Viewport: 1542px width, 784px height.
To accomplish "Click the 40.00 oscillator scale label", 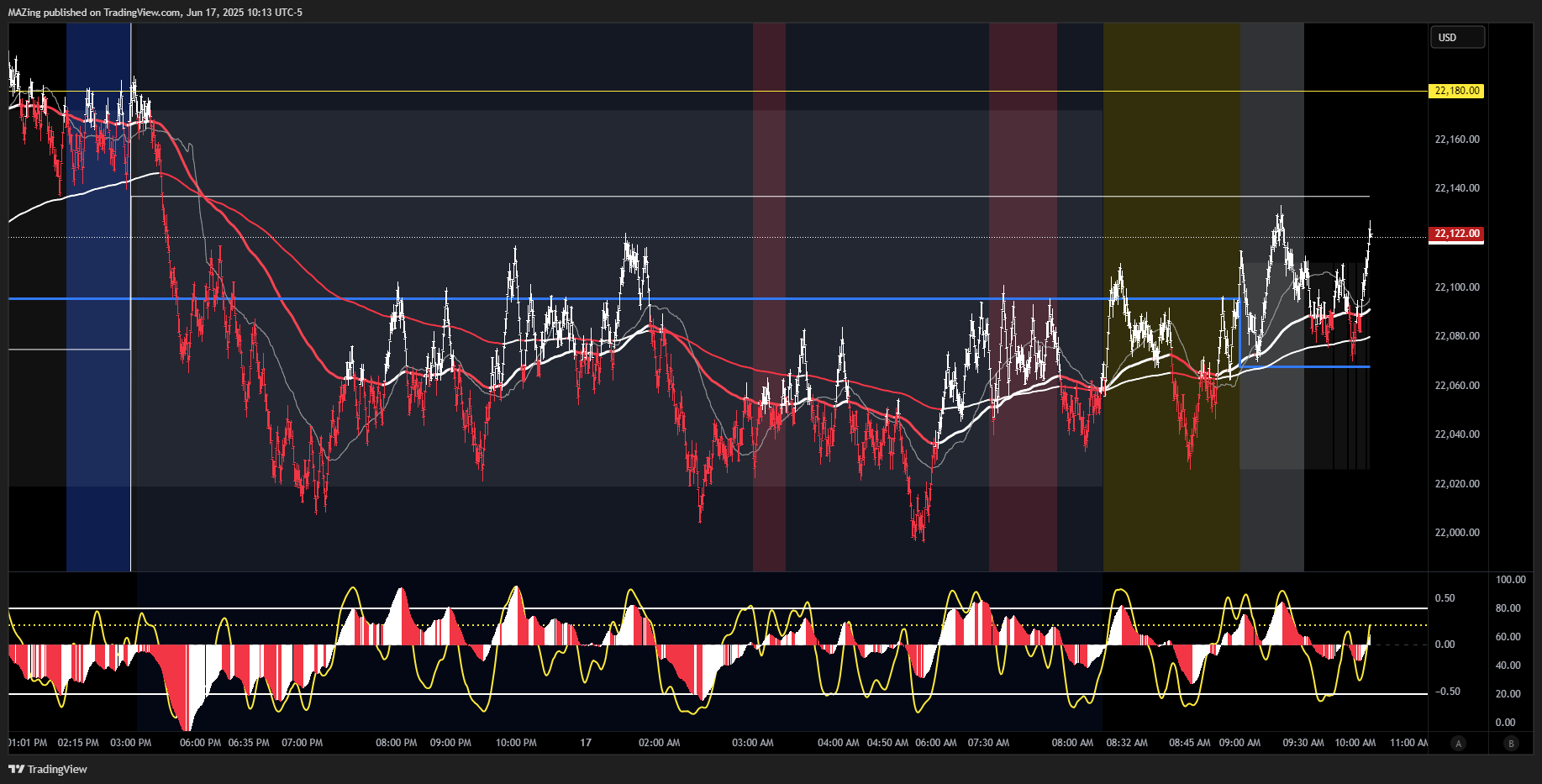I will tap(1508, 666).
